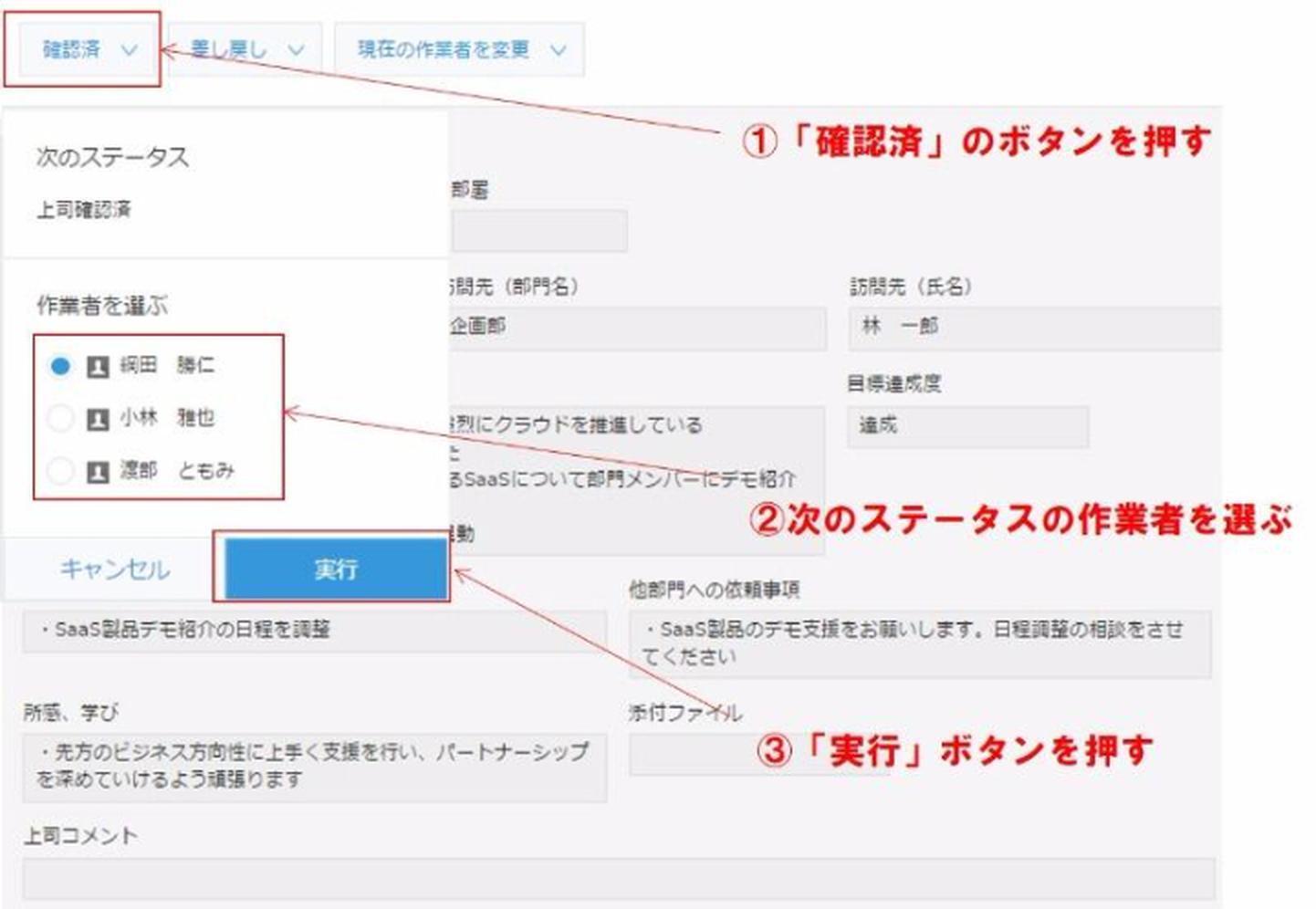Click the 他部門への依頼事項 text area
Viewport: 1316px width, 909px height.
[x=920, y=643]
